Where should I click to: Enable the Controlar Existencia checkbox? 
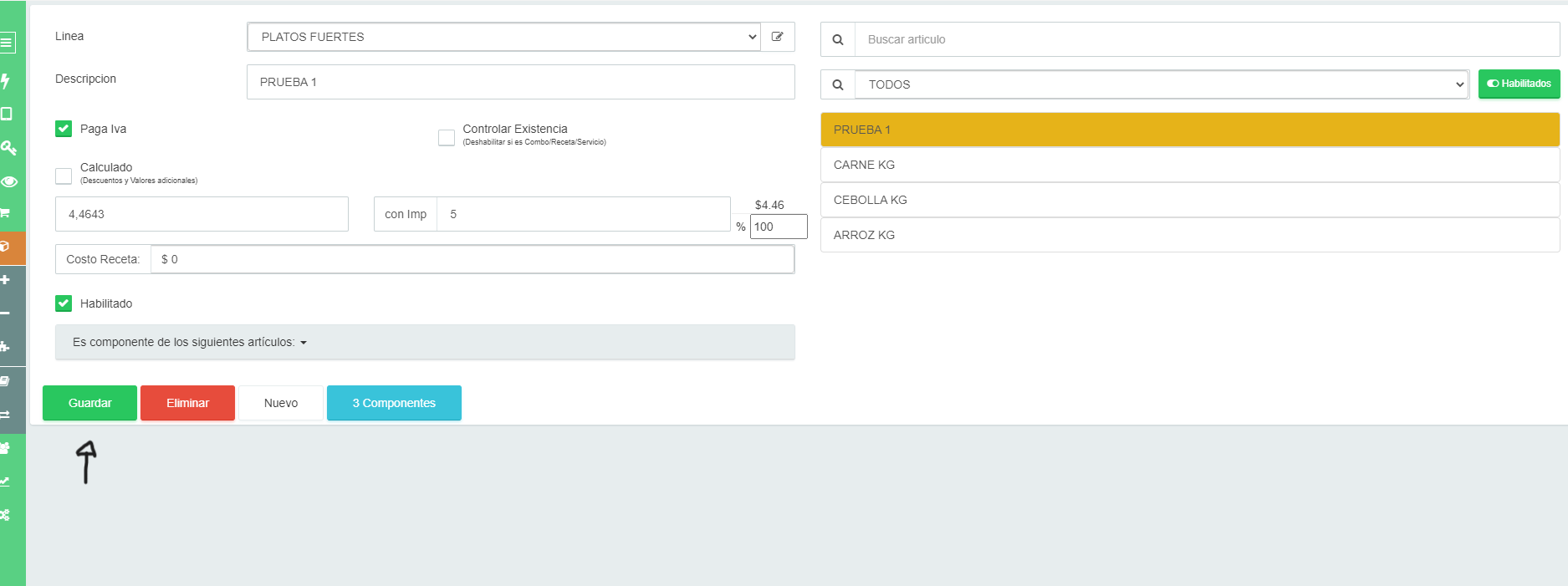point(447,137)
